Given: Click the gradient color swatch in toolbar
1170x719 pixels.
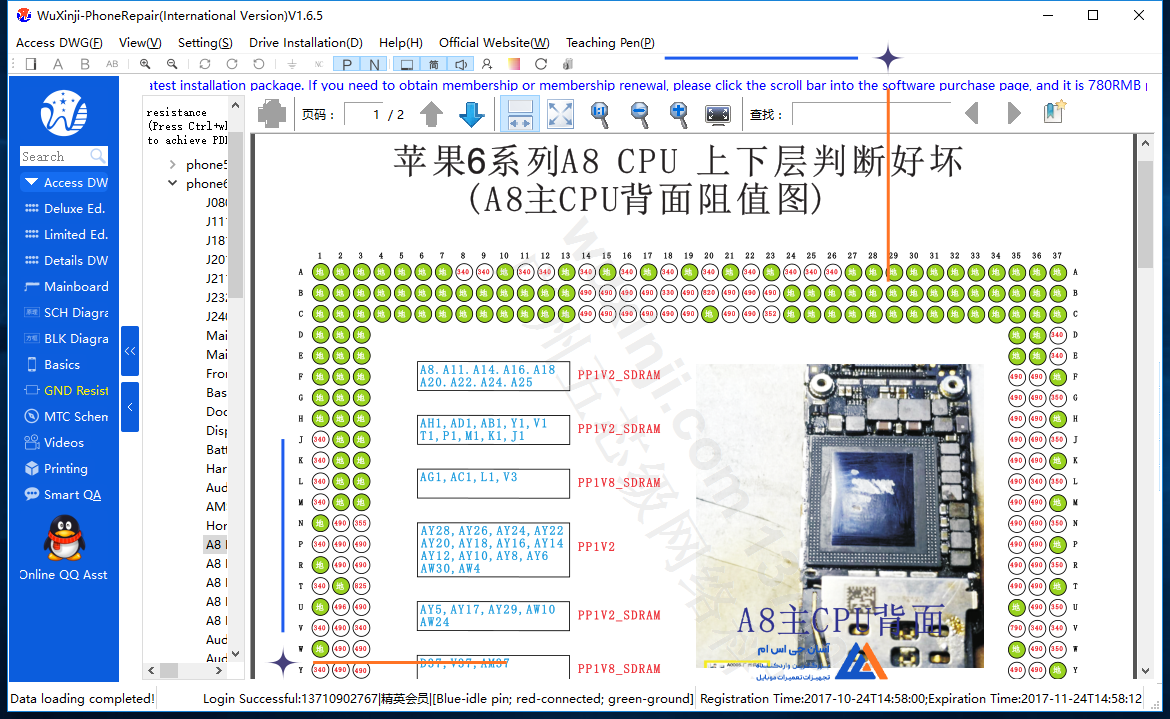Looking at the screenshot, I should (x=514, y=64).
